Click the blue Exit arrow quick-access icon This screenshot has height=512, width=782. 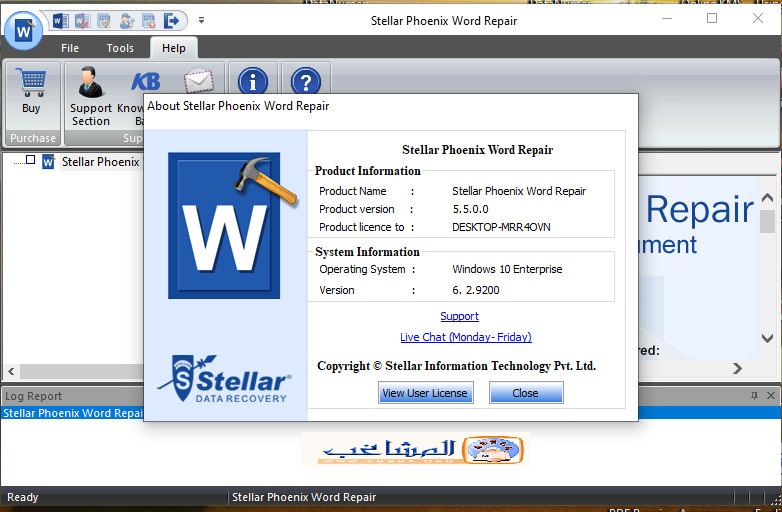[x=171, y=20]
